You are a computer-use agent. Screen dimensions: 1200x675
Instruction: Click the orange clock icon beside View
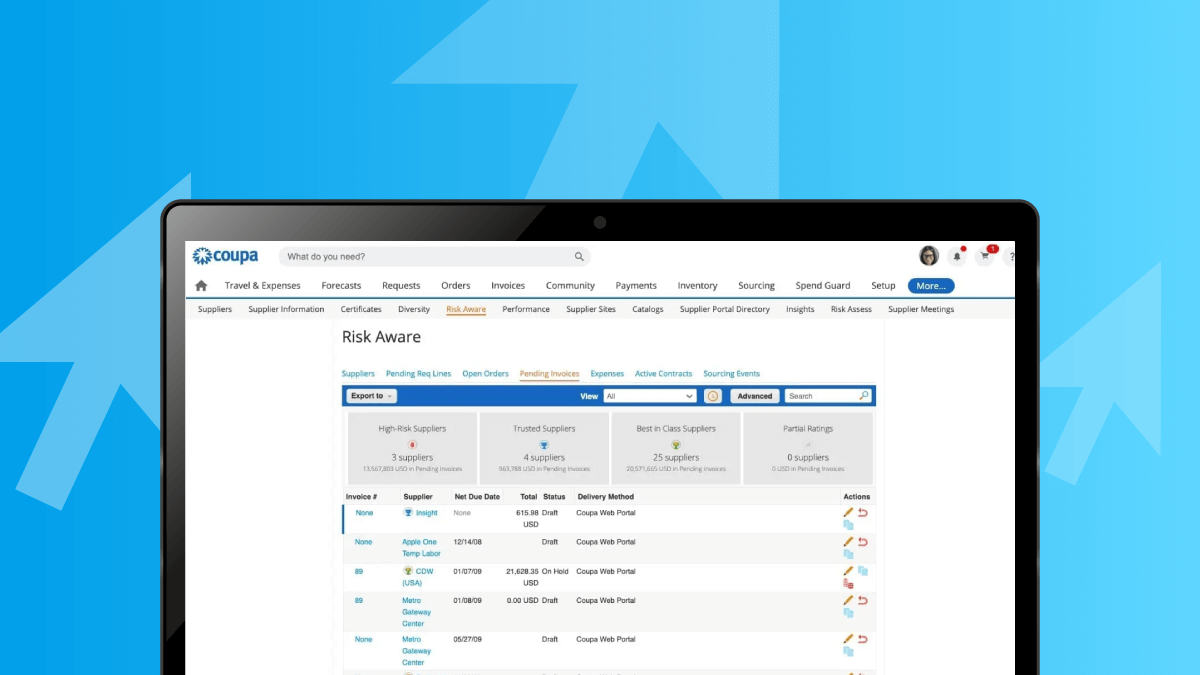(x=713, y=396)
